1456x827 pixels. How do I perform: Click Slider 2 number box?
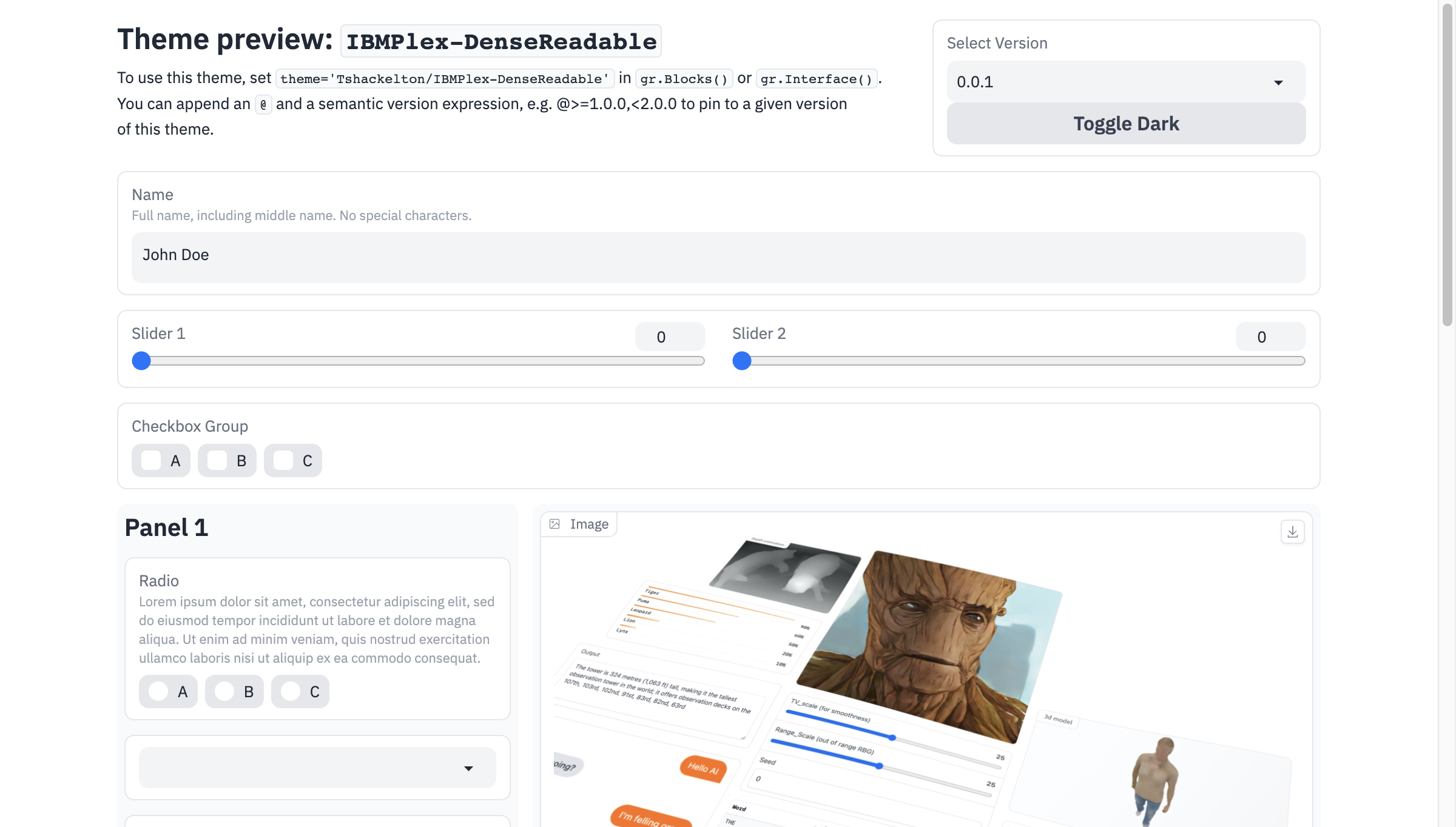(1270, 336)
